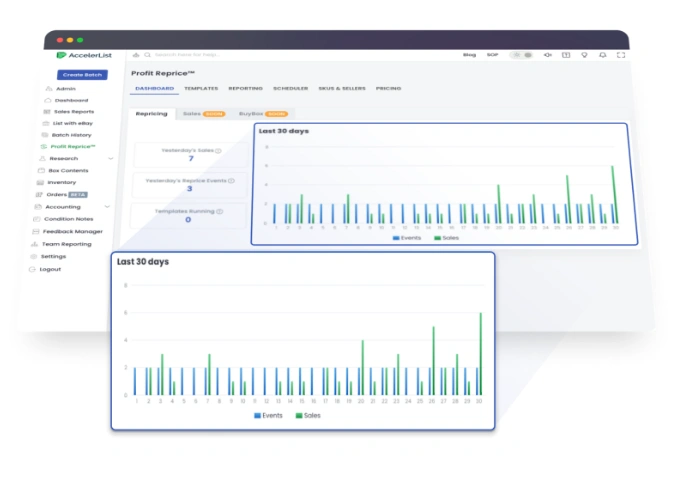
Task: Expand the Accounting menu chevron
Action: click(x=107, y=207)
